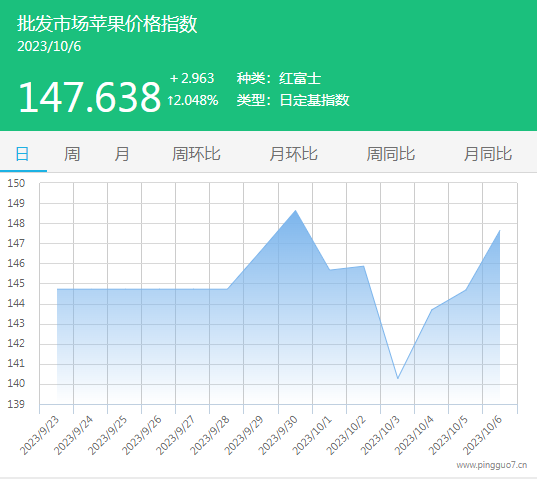Image resolution: width=537 pixels, height=479 pixels.
Task: Click the 2023/10/3 lowest chart point
Action: (398, 378)
